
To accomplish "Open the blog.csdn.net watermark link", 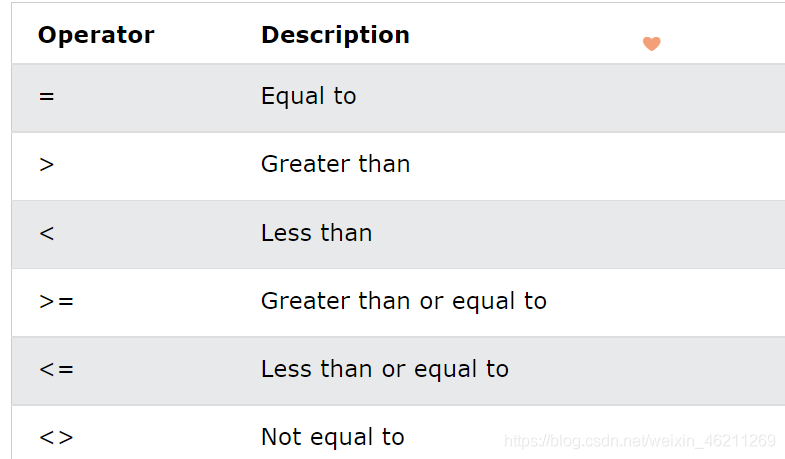I will (640, 441).
